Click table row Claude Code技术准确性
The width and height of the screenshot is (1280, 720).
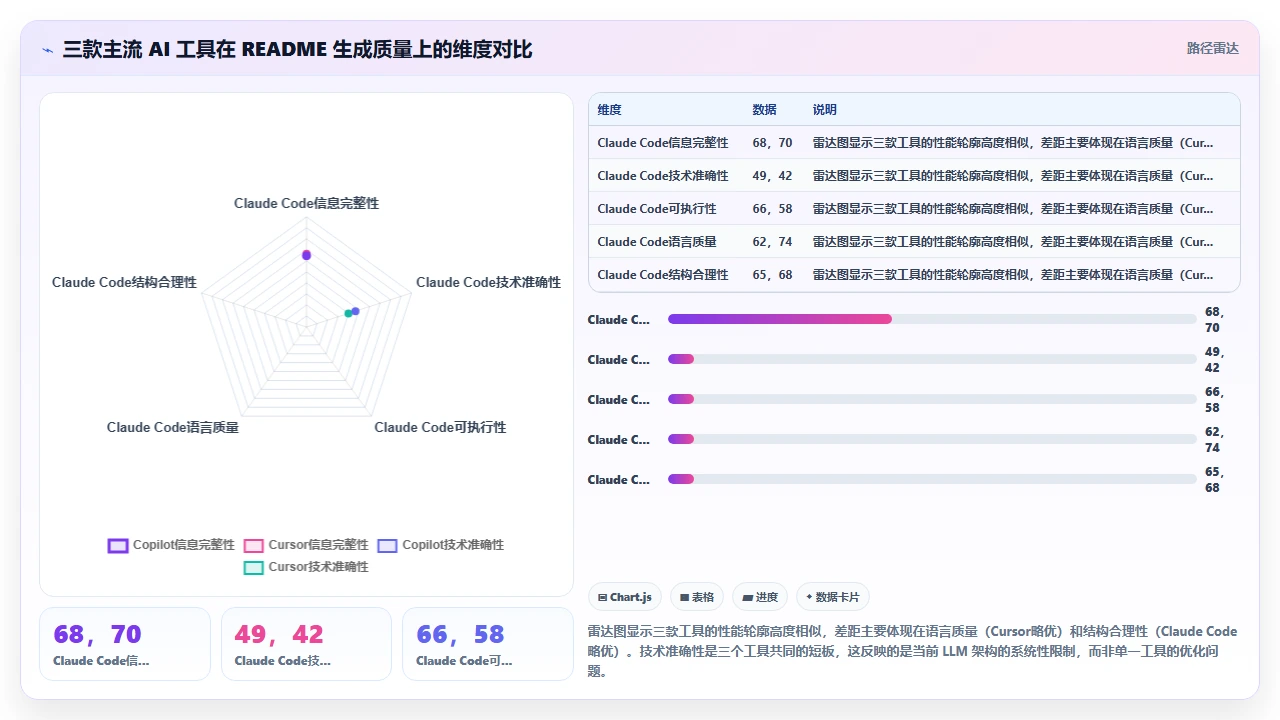pyautogui.click(x=914, y=175)
